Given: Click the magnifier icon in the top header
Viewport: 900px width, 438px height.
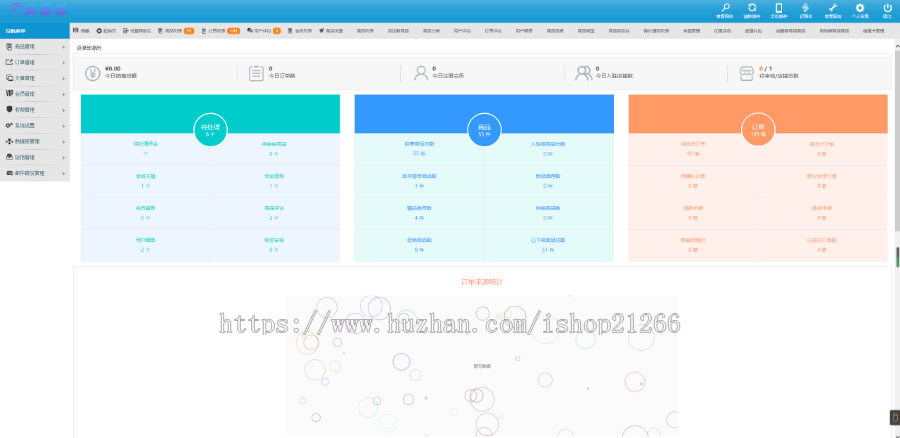Looking at the screenshot, I should 726,7.
